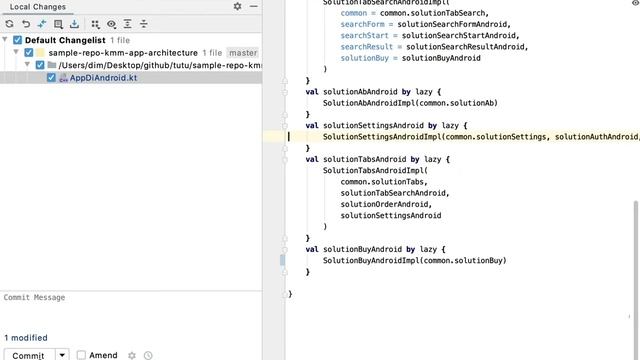Click the blue change marker in gutter
This screenshot has width=640, height=360.
pyautogui.click(x=282, y=260)
